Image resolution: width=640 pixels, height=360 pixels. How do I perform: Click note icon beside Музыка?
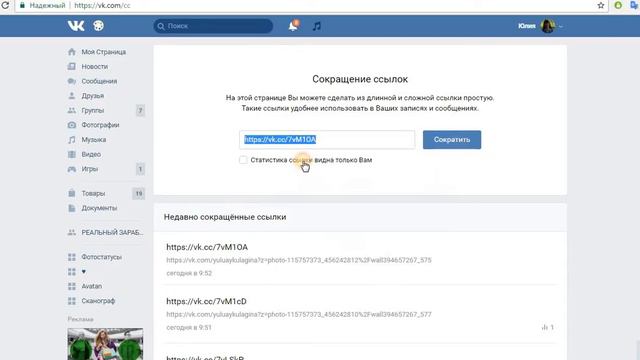pyautogui.click(x=72, y=140)
